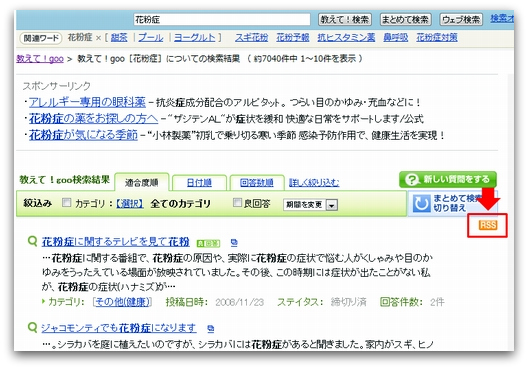
Task: Tick the カテゴリ filter checkbox
Action: pos(67,202)
